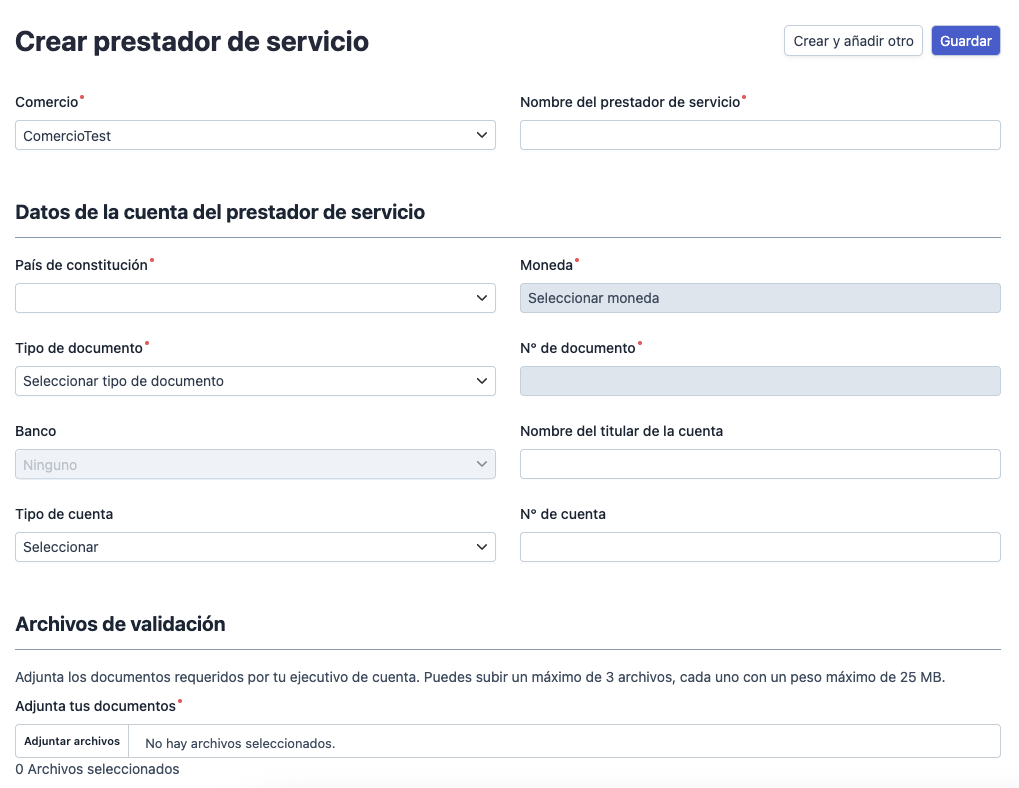Open the Moneda selector field

point(759,297)
